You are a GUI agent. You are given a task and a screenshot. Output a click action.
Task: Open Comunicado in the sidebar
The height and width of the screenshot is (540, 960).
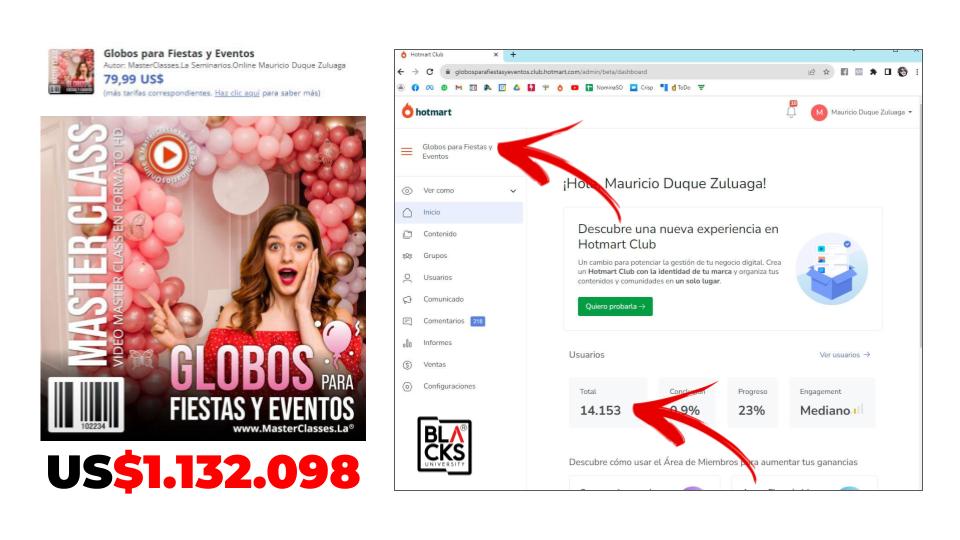pos(443,299)
